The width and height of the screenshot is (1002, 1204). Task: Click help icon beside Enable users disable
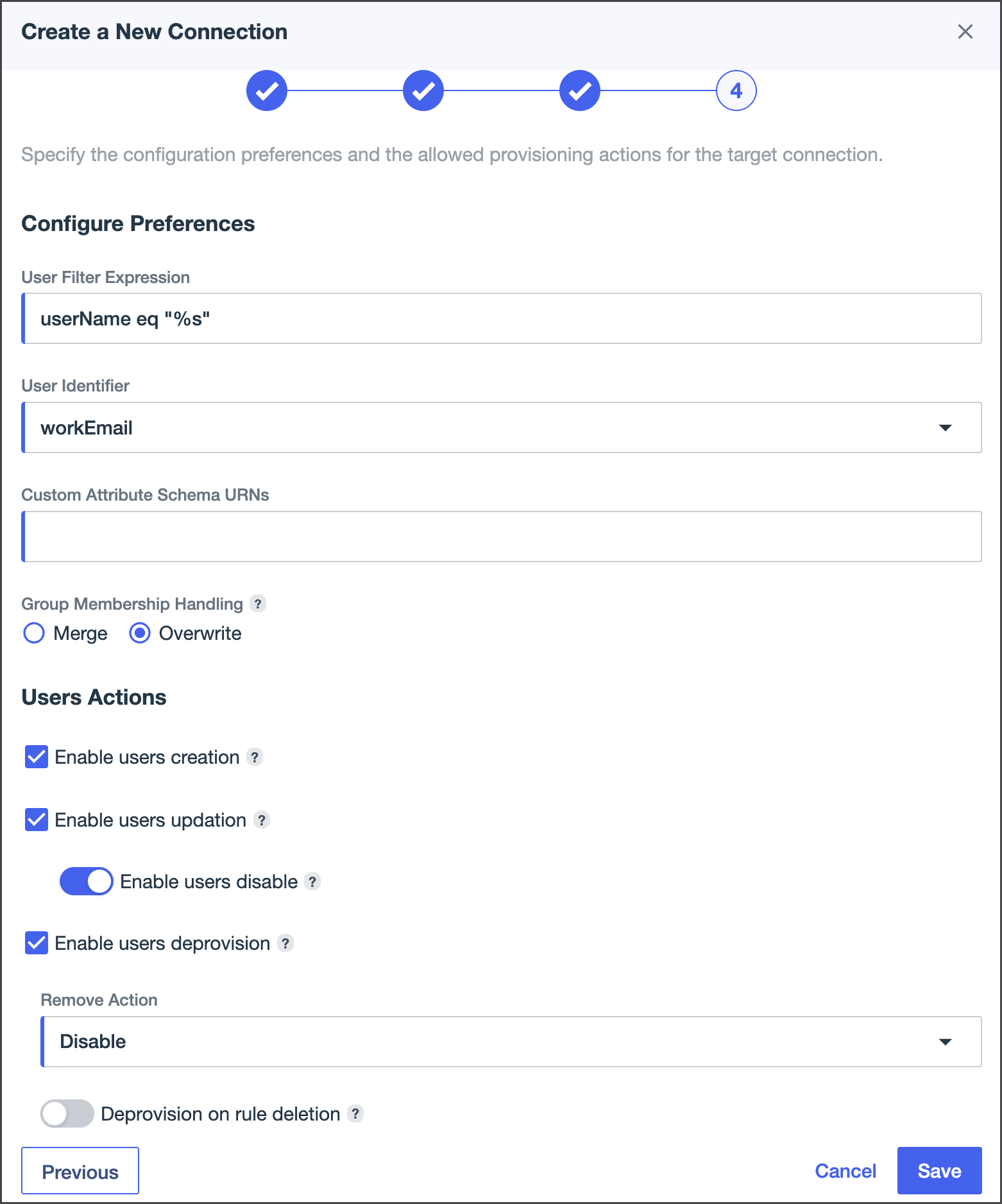click(x=312, y=882)
